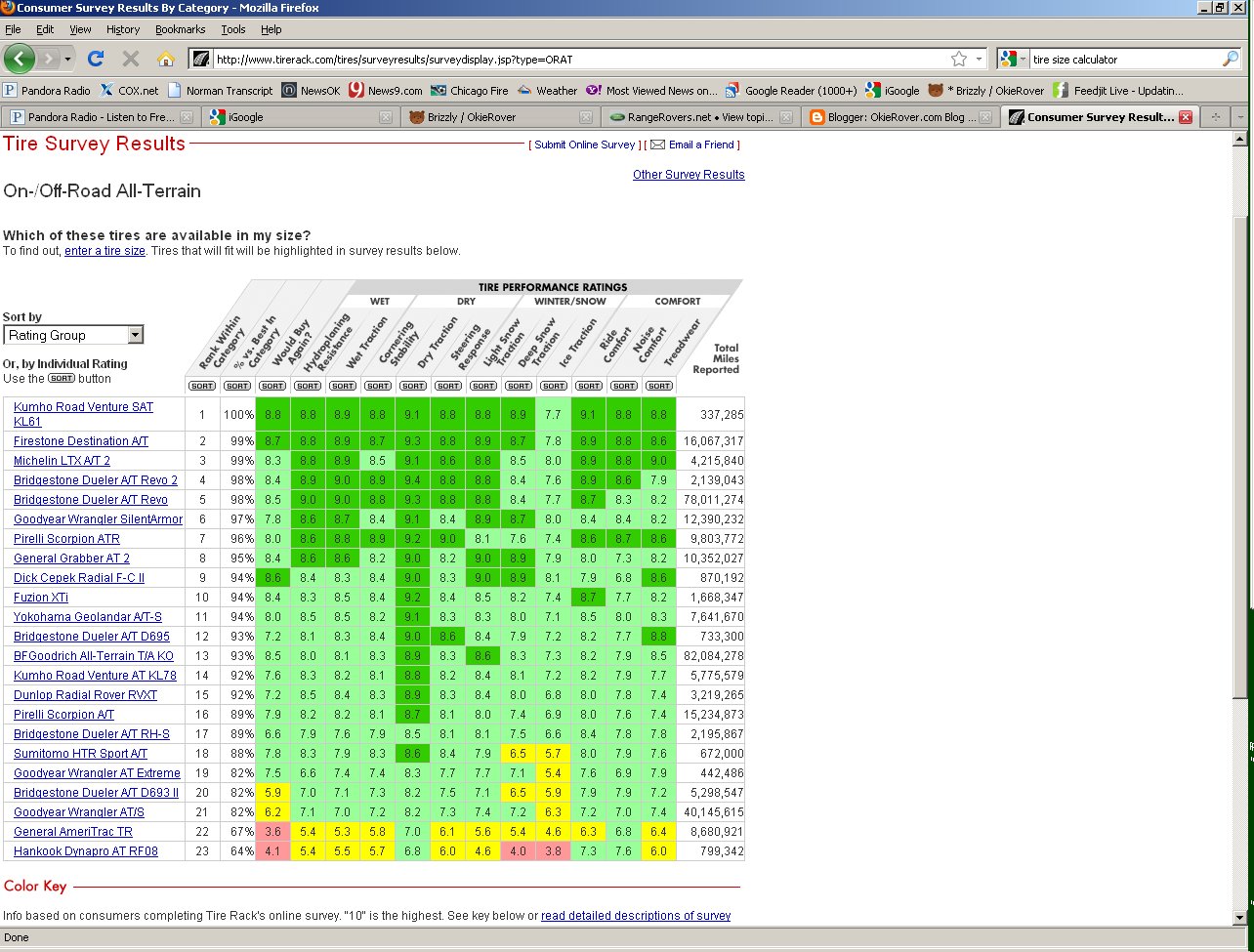Open read detailed descriptions of survey link
Image resolution: width=1254 pixels, height=952 pixels.
click(636, 916)
